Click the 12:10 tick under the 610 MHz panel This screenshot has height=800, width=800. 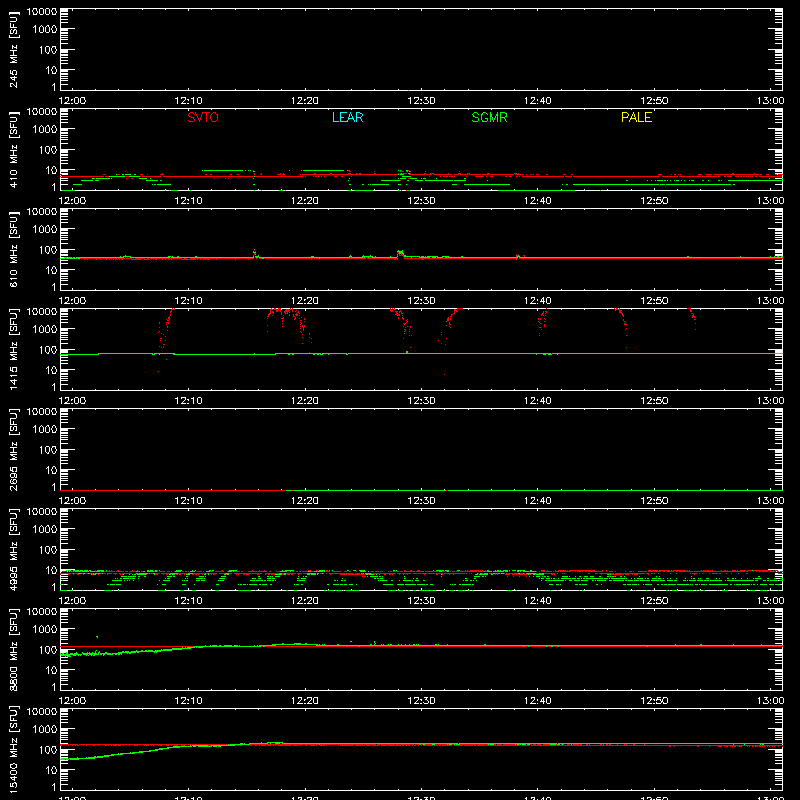pyautogui.click(x=188, y=301)
